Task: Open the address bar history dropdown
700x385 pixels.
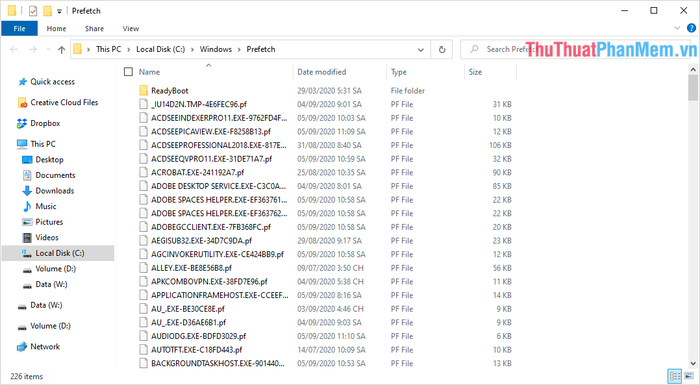Action: tap(421, 50)
